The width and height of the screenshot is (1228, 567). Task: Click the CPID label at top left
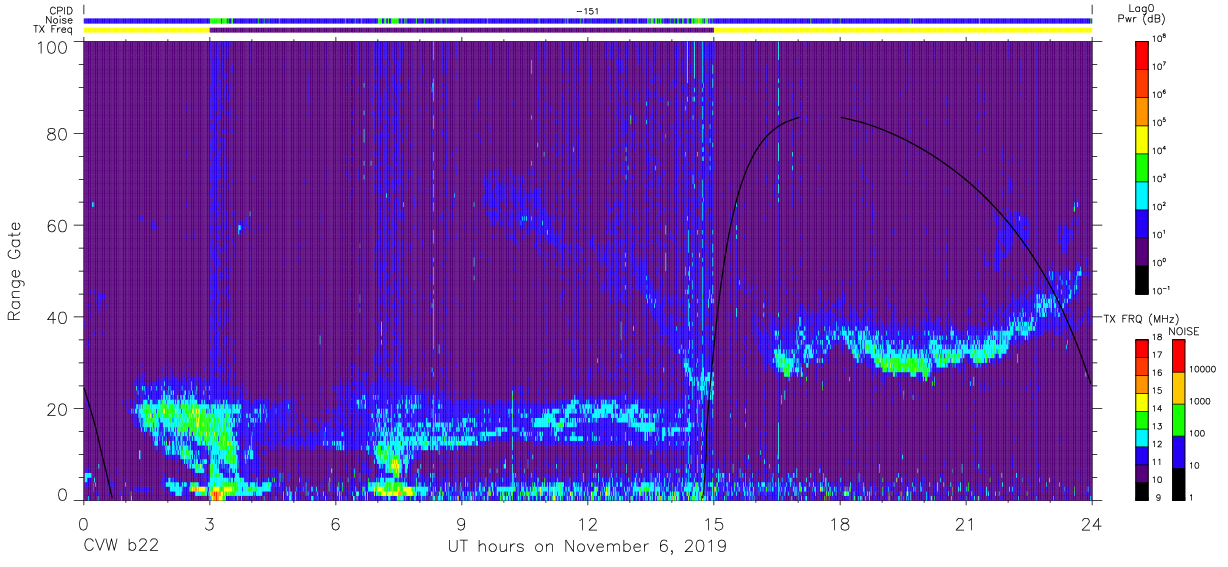click(x=60, y=11)
